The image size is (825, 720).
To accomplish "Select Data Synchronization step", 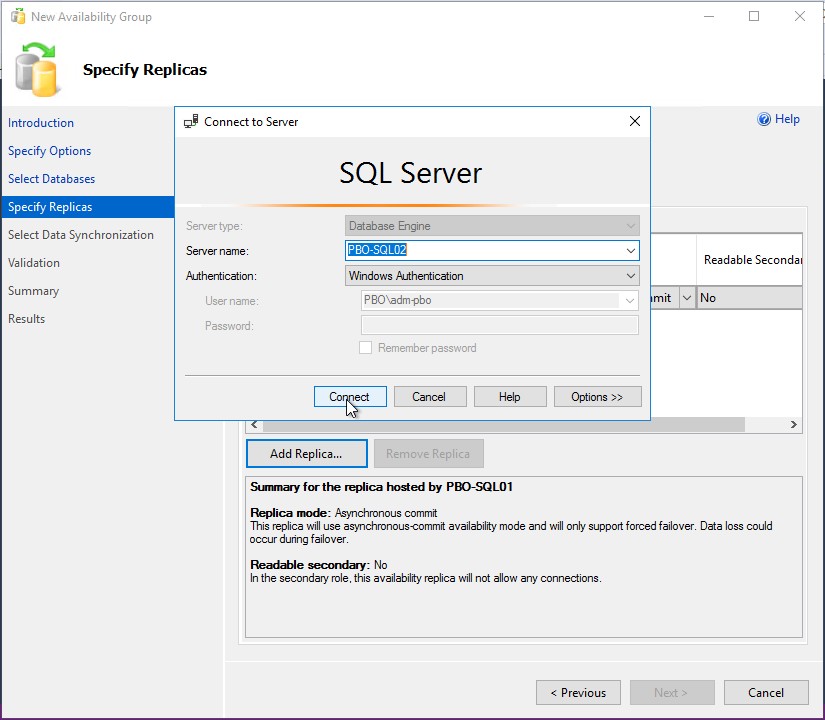I will point(81,235).
